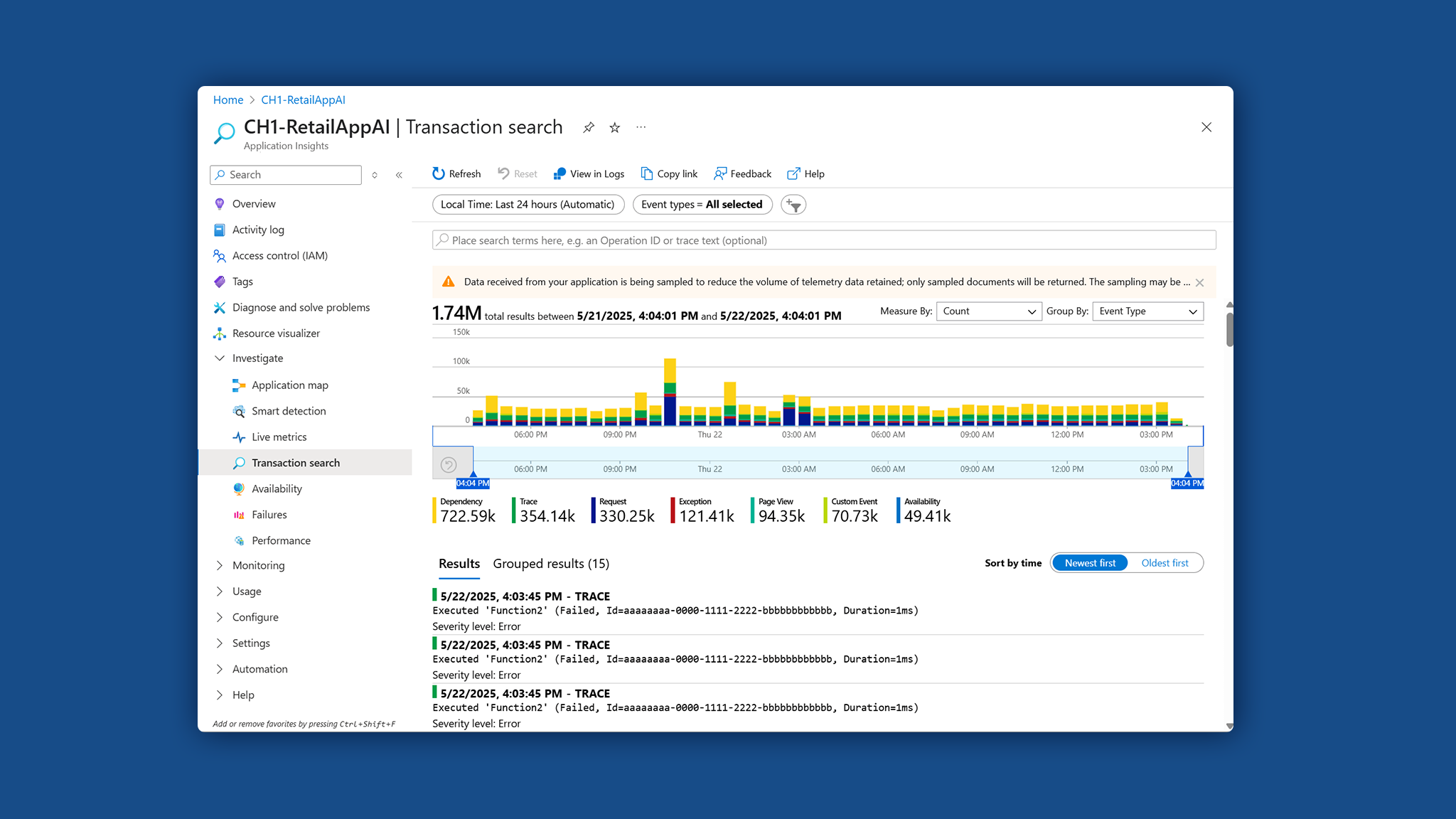1456x819 pixels.
Task: Open the Failures menu item
Action: [x=269, y=515]
